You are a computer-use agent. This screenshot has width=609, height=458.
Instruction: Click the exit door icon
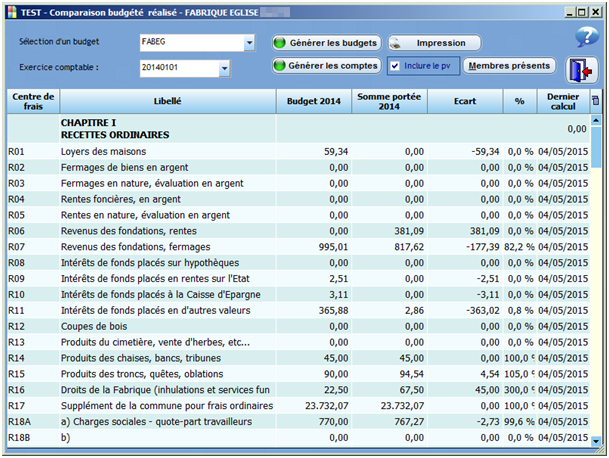pyautogui.click(x=580, y=70)
